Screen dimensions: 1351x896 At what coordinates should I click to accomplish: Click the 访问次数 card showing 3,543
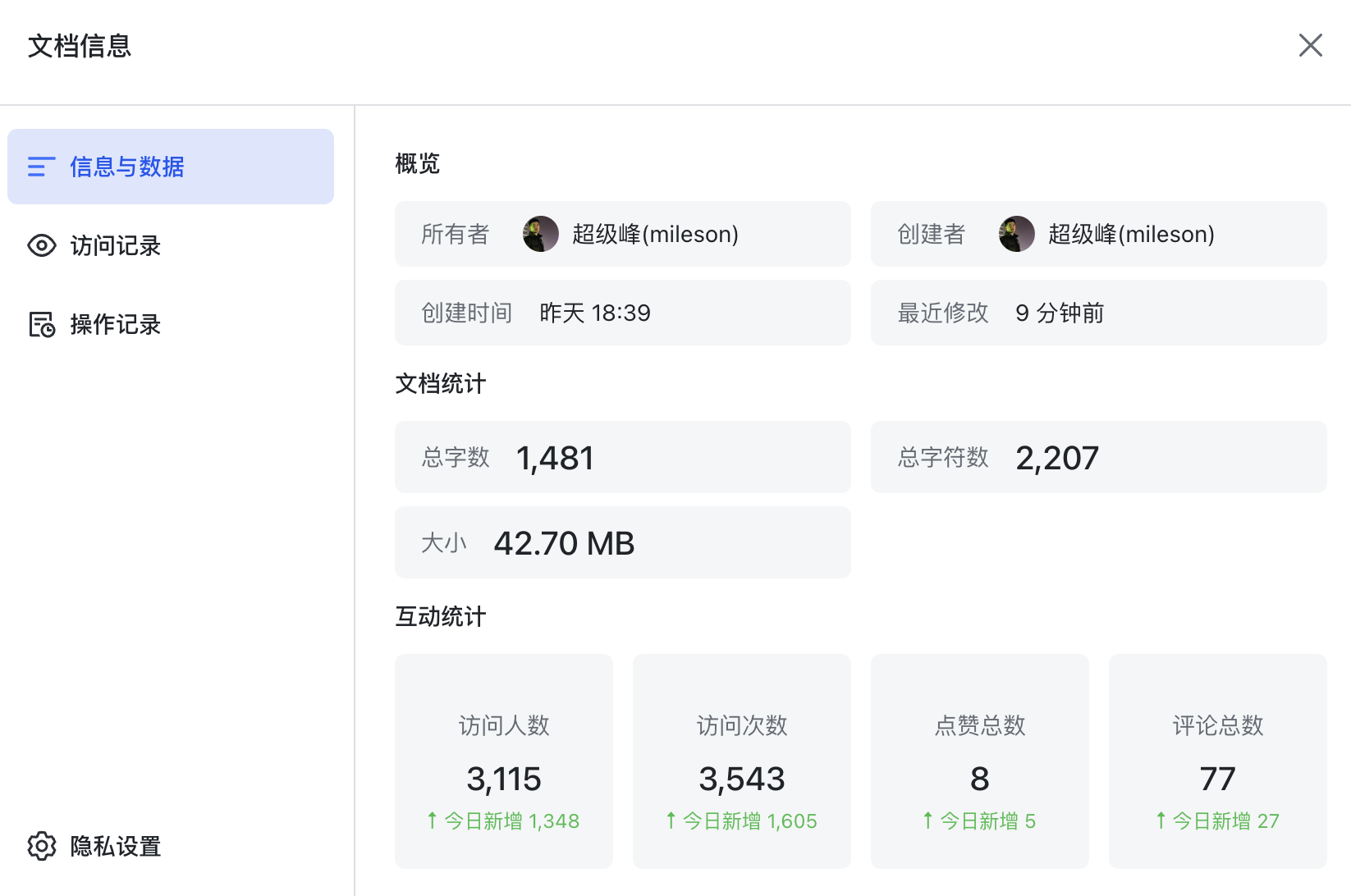click(742, 761)
